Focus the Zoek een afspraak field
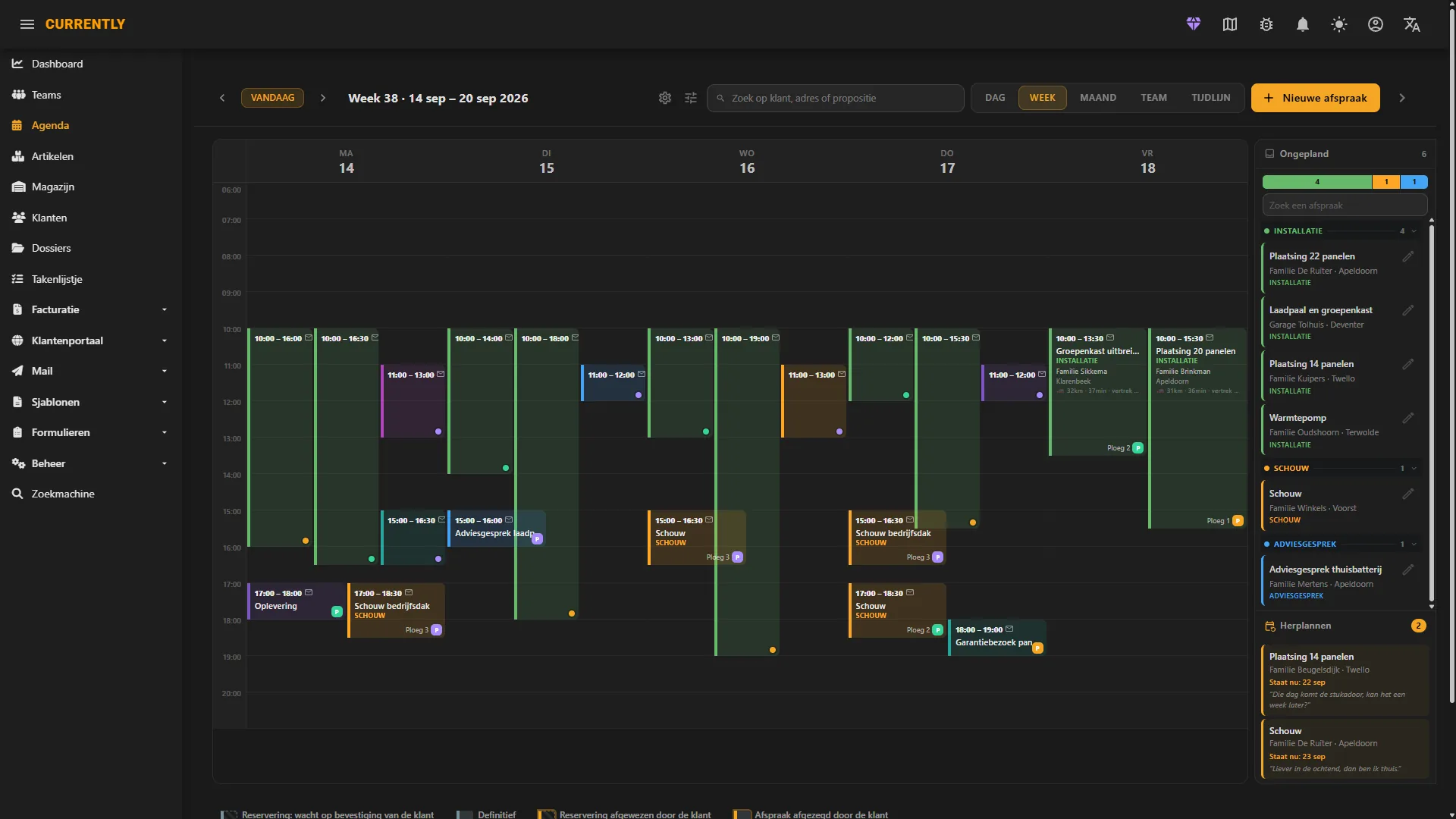This screenshot has height=819, width=1456. tap(1345, 206)
